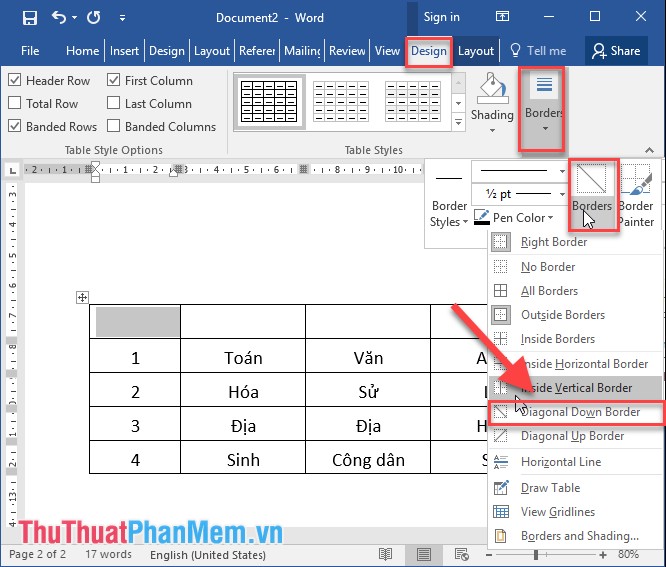Click the Sign in button
The height and width of the screenshot is (567, 666).
pyautogui.click(x=441, y=17)
